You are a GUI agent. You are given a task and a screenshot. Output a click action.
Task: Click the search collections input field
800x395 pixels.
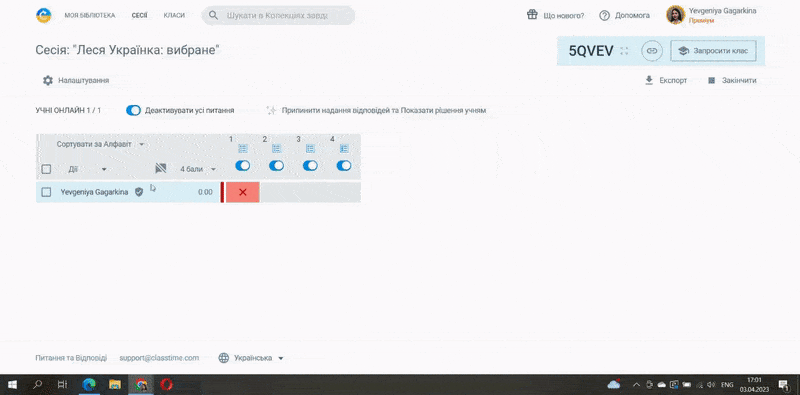pyautogui.click(x=278, y=15)
